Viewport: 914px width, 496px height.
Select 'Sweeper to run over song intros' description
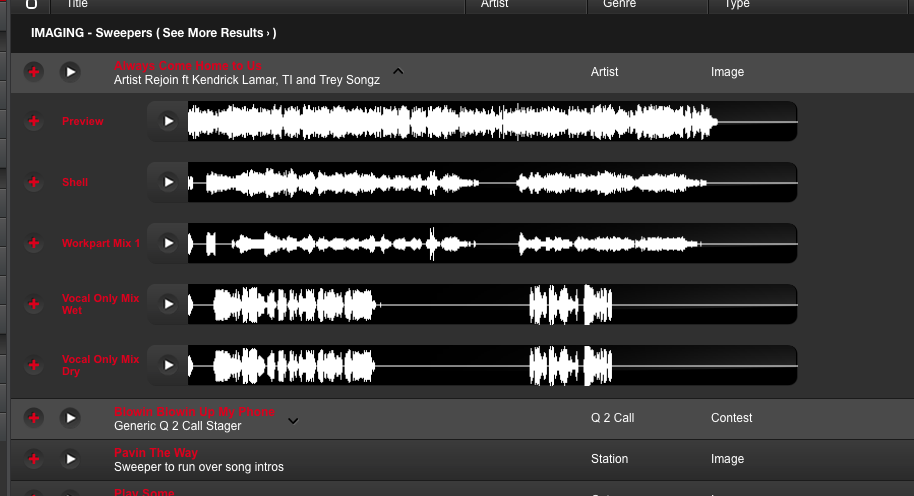pyautogui.click(x=199, y=467)
